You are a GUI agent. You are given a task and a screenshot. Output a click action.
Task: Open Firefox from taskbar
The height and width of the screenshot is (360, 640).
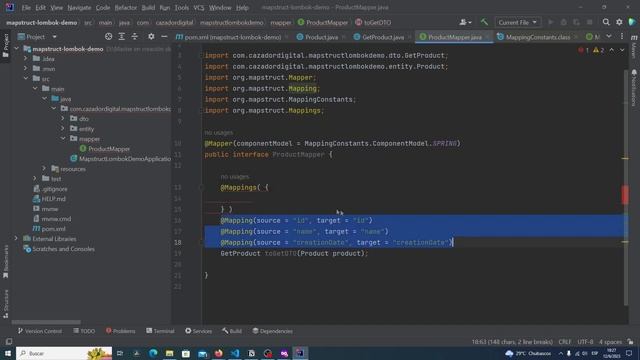(x=218, y=353)
